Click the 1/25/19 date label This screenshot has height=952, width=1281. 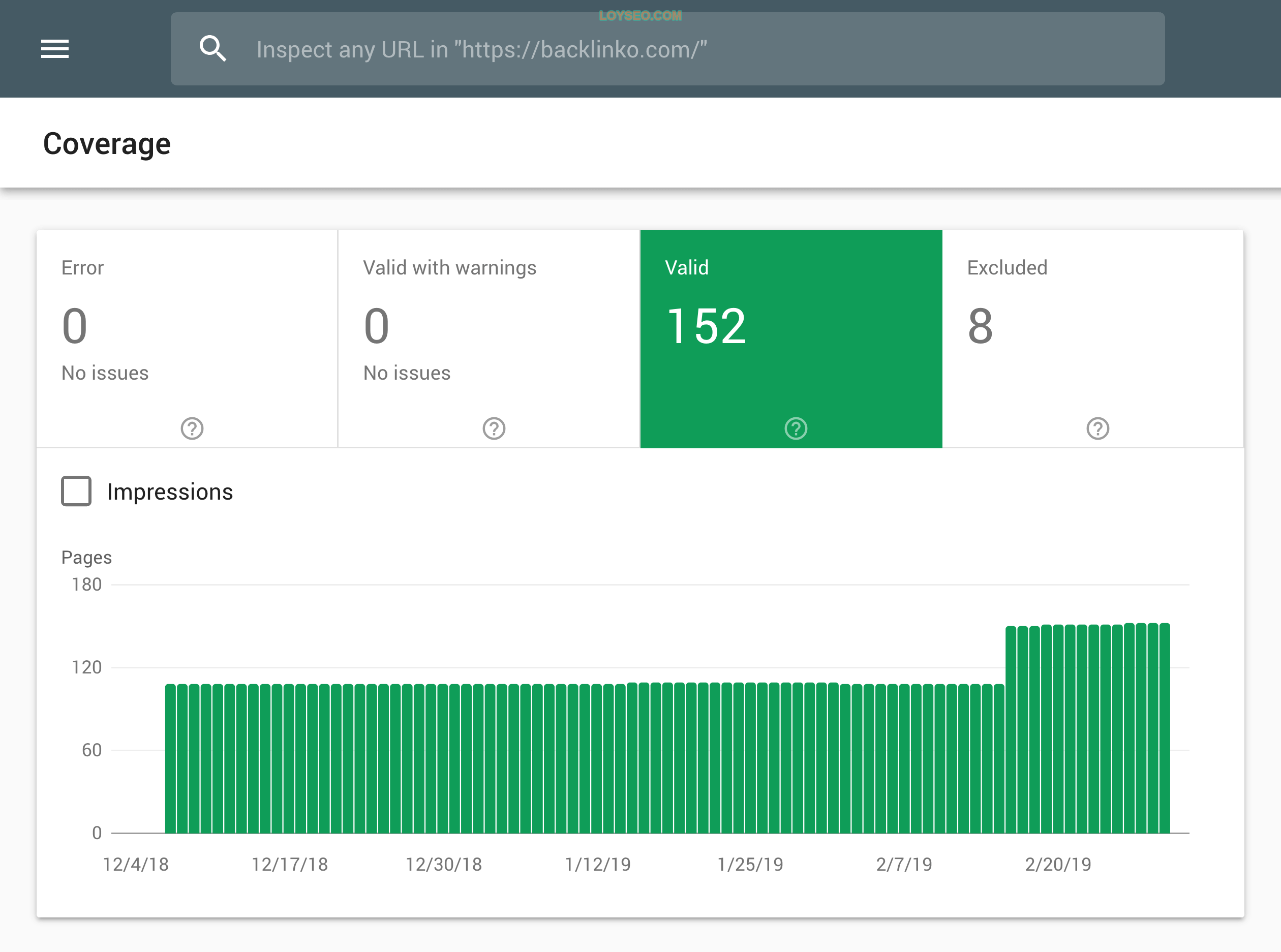750,864
